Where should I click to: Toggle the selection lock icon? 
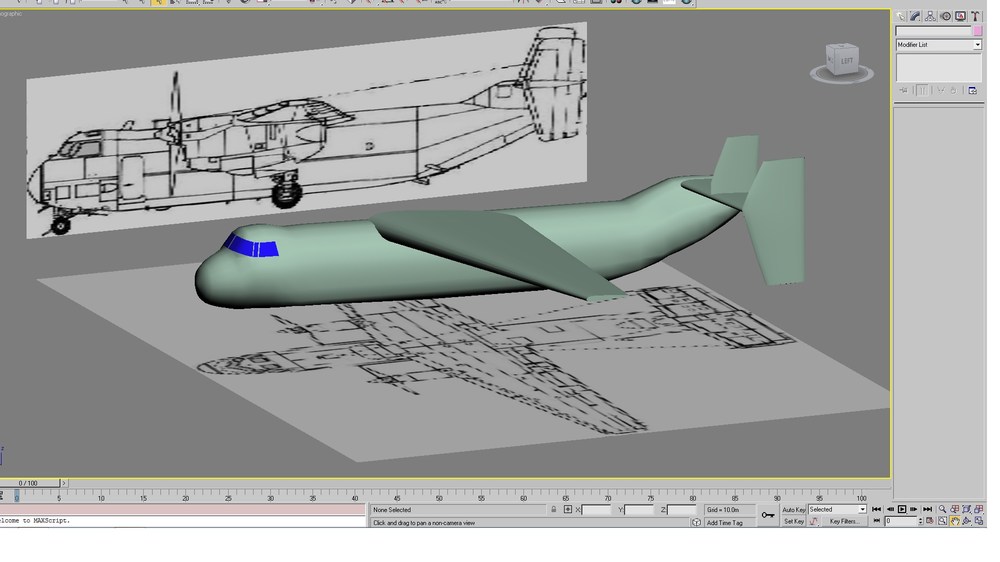[554, 510]
